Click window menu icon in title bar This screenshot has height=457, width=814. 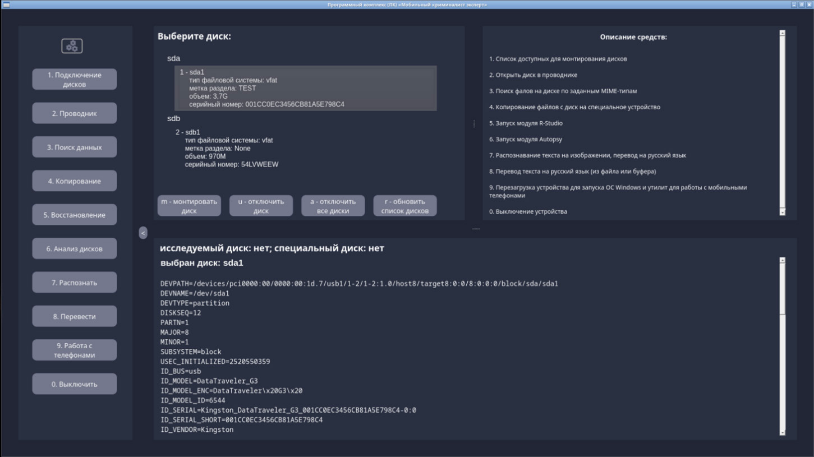pyautogui.click(x=6, y=4)
